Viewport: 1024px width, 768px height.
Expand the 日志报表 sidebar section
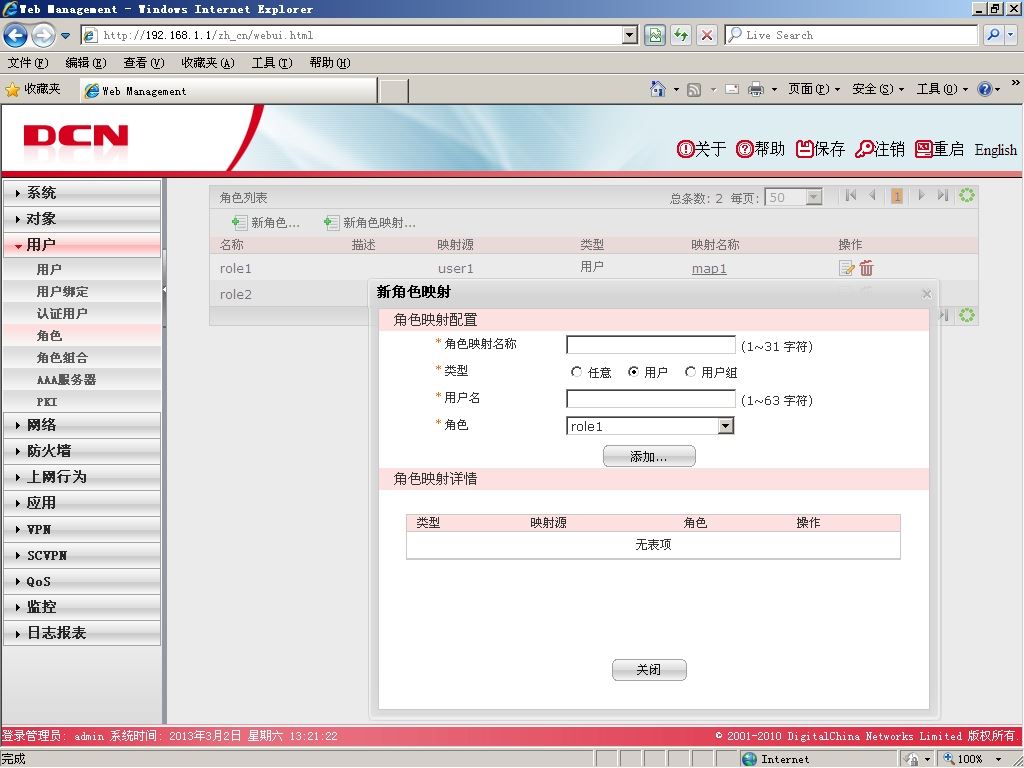point(82,633)
